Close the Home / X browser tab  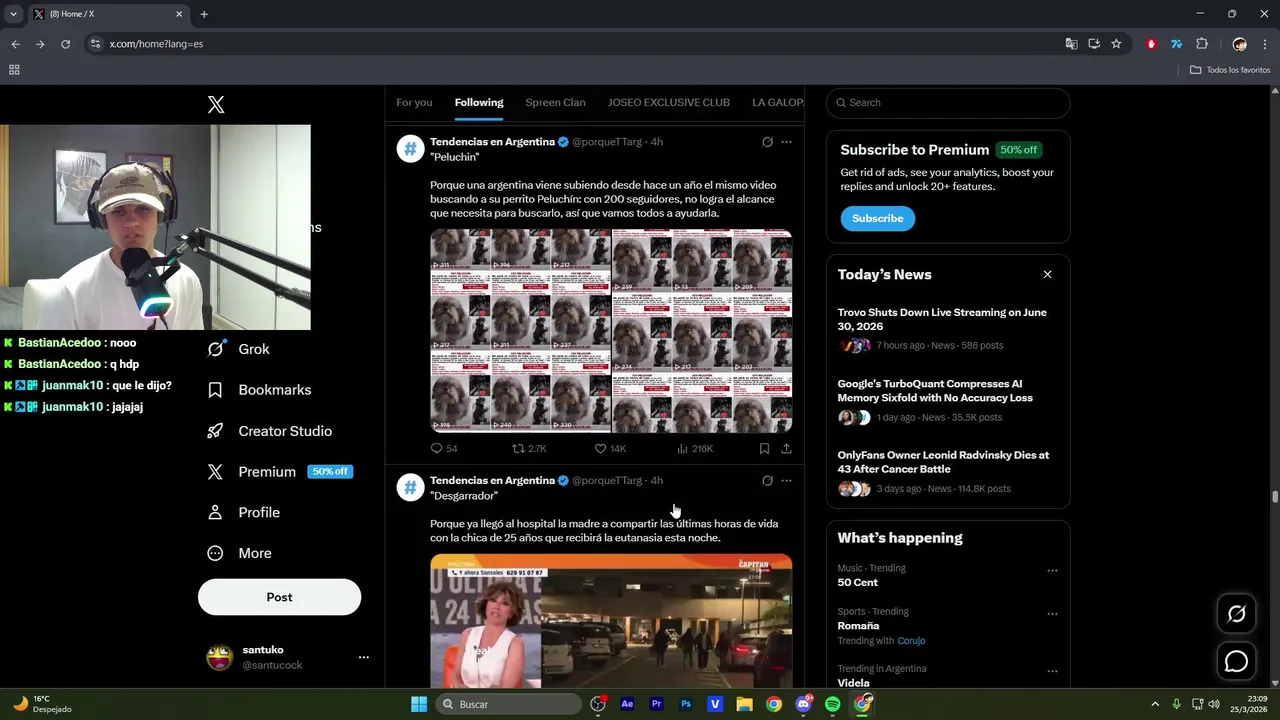point(179,14)
